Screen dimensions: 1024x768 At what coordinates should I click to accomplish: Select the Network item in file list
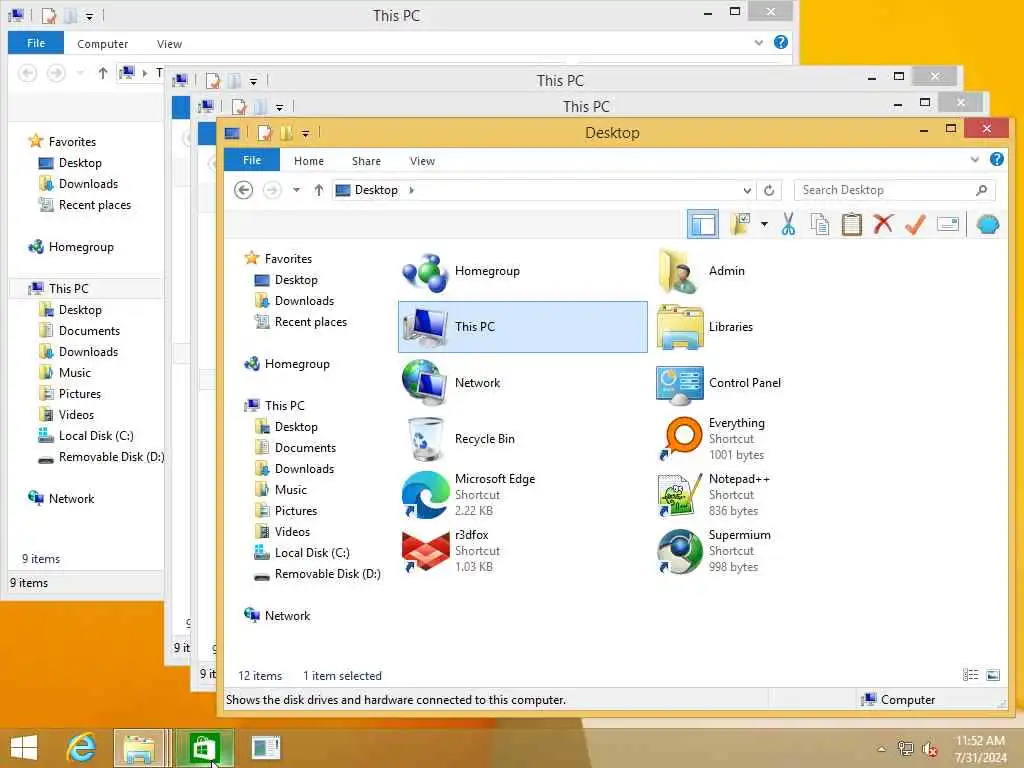(x=522, y=383)
